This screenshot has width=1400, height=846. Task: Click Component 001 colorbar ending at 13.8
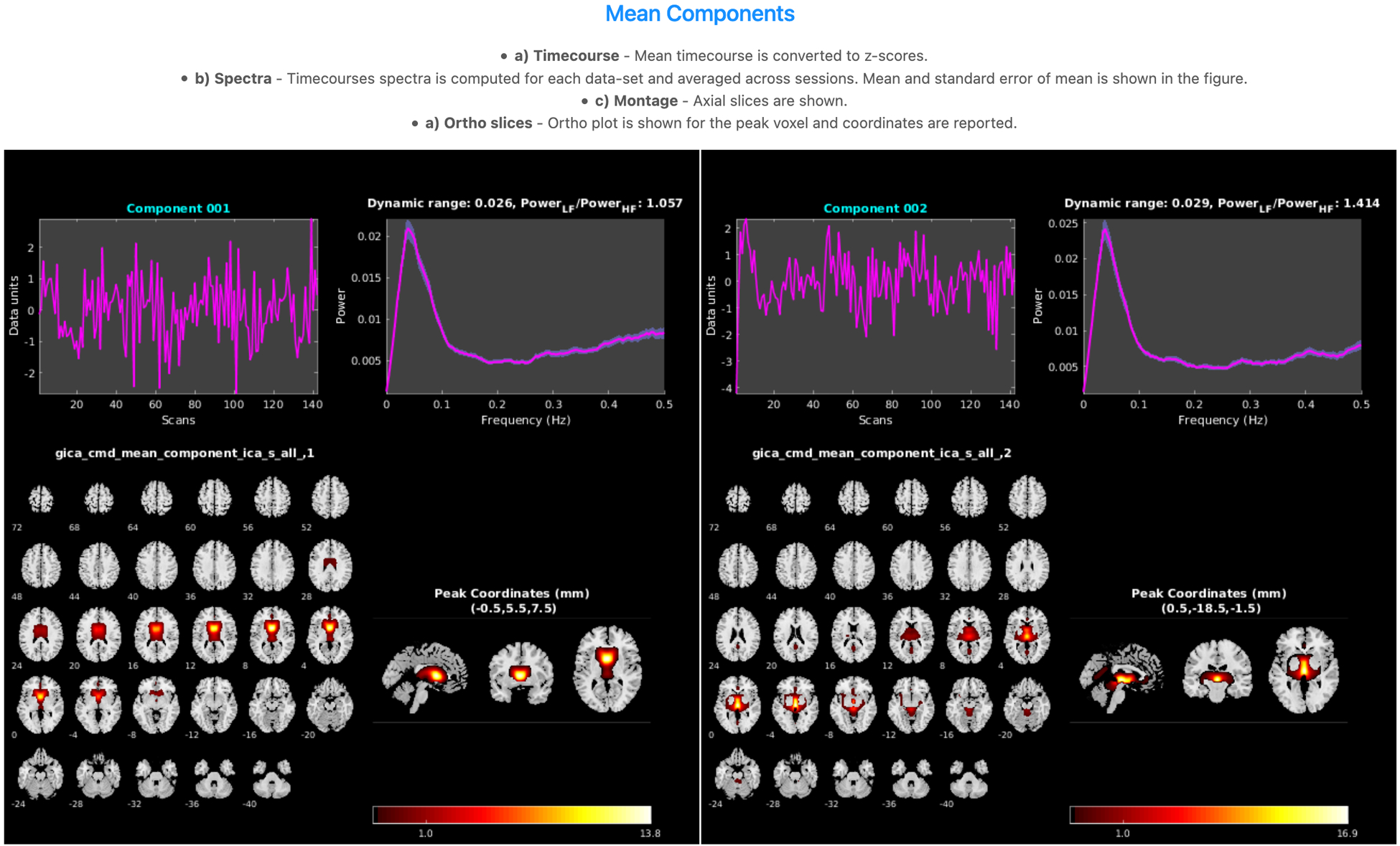512,814
